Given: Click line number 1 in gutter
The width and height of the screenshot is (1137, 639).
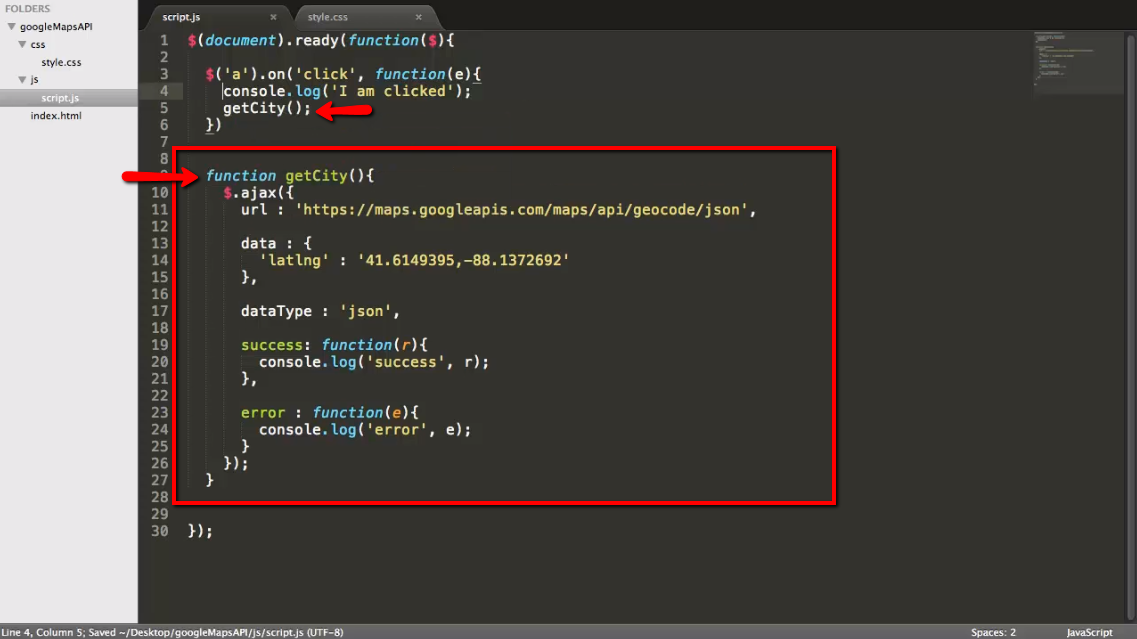Looking at the screenshot, I should (164, 41).
